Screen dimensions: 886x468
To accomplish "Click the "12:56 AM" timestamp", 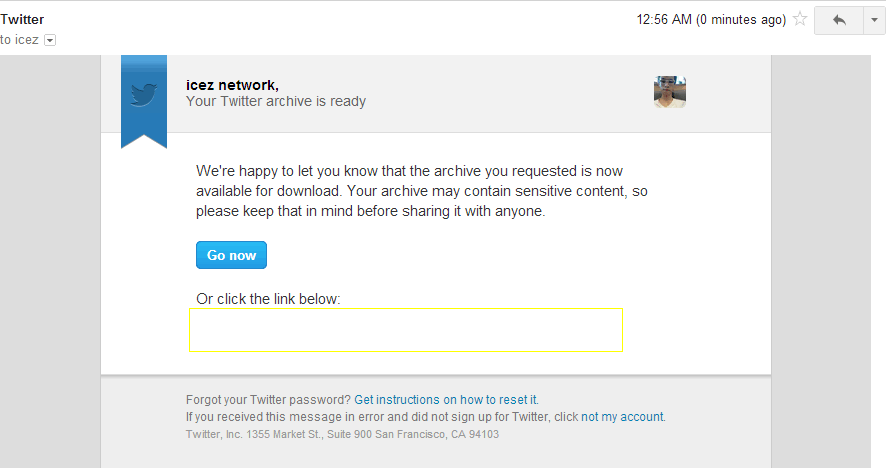I will click(x=665, y=19).
